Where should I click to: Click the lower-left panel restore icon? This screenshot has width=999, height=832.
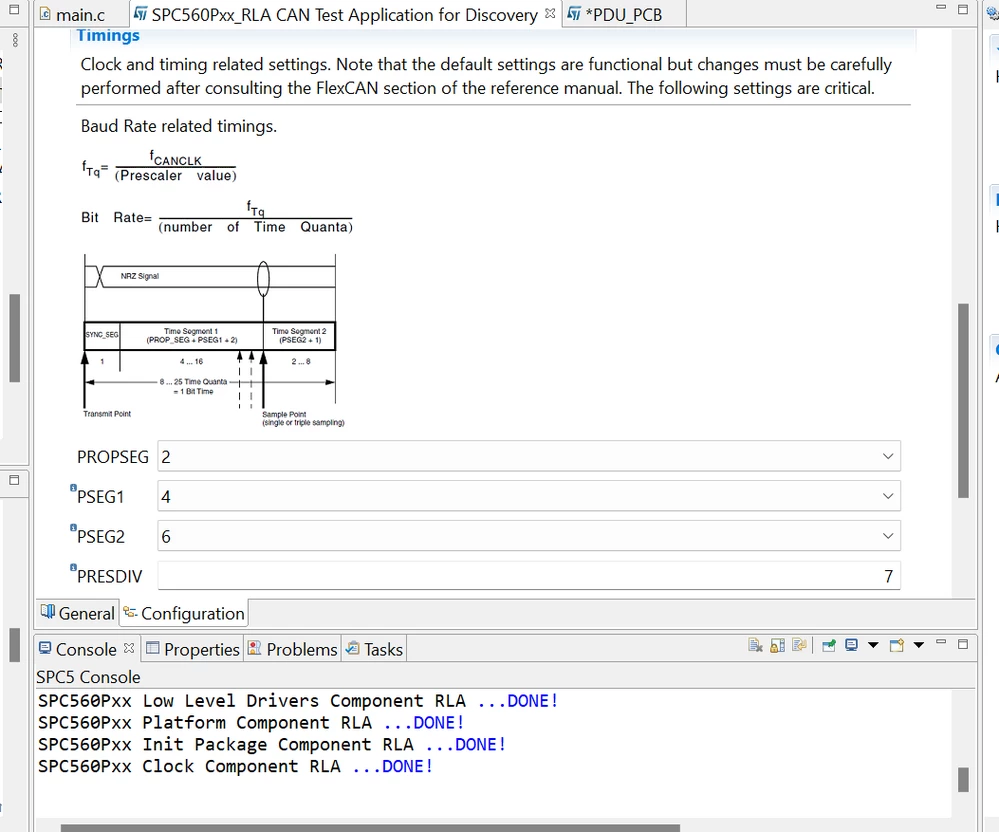pyautogui.click(x=14, y=480)
